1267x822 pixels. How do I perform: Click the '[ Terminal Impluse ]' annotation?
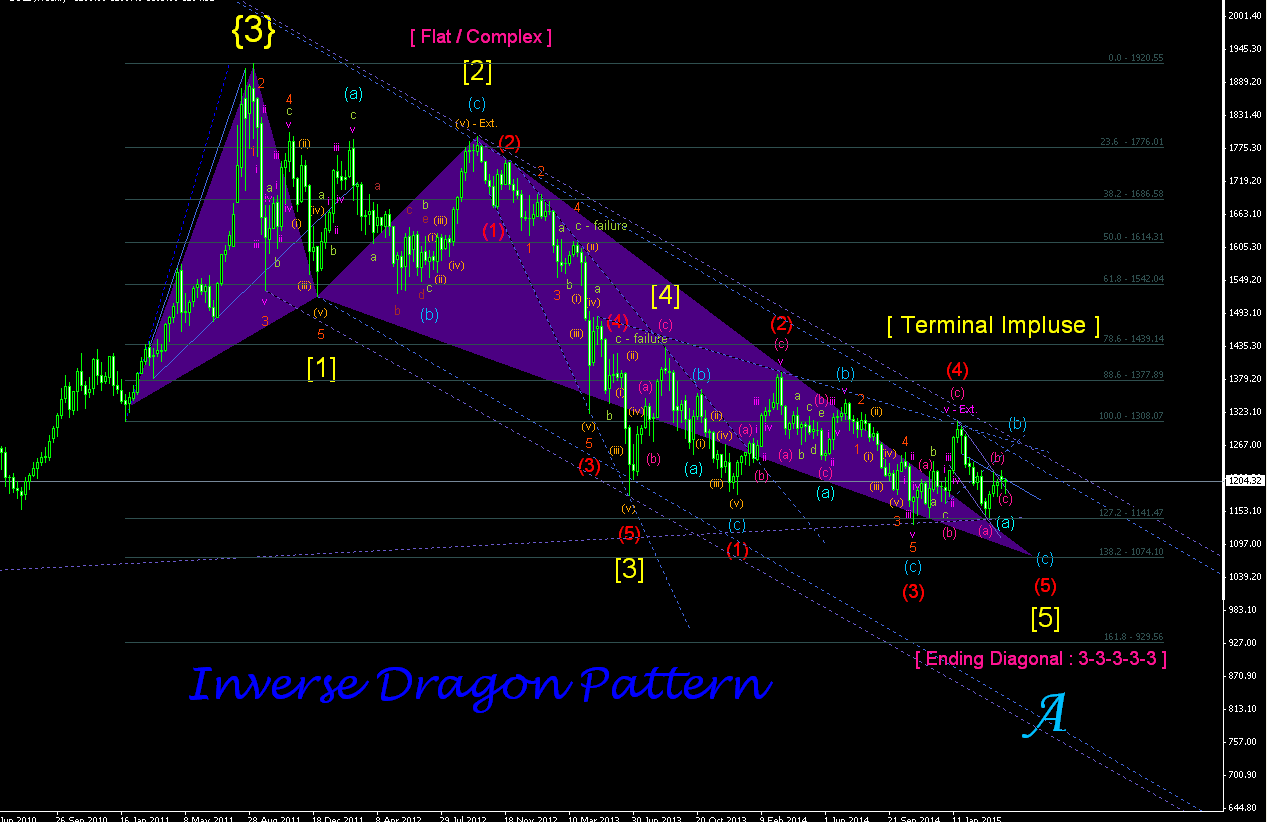click(993, 325)
